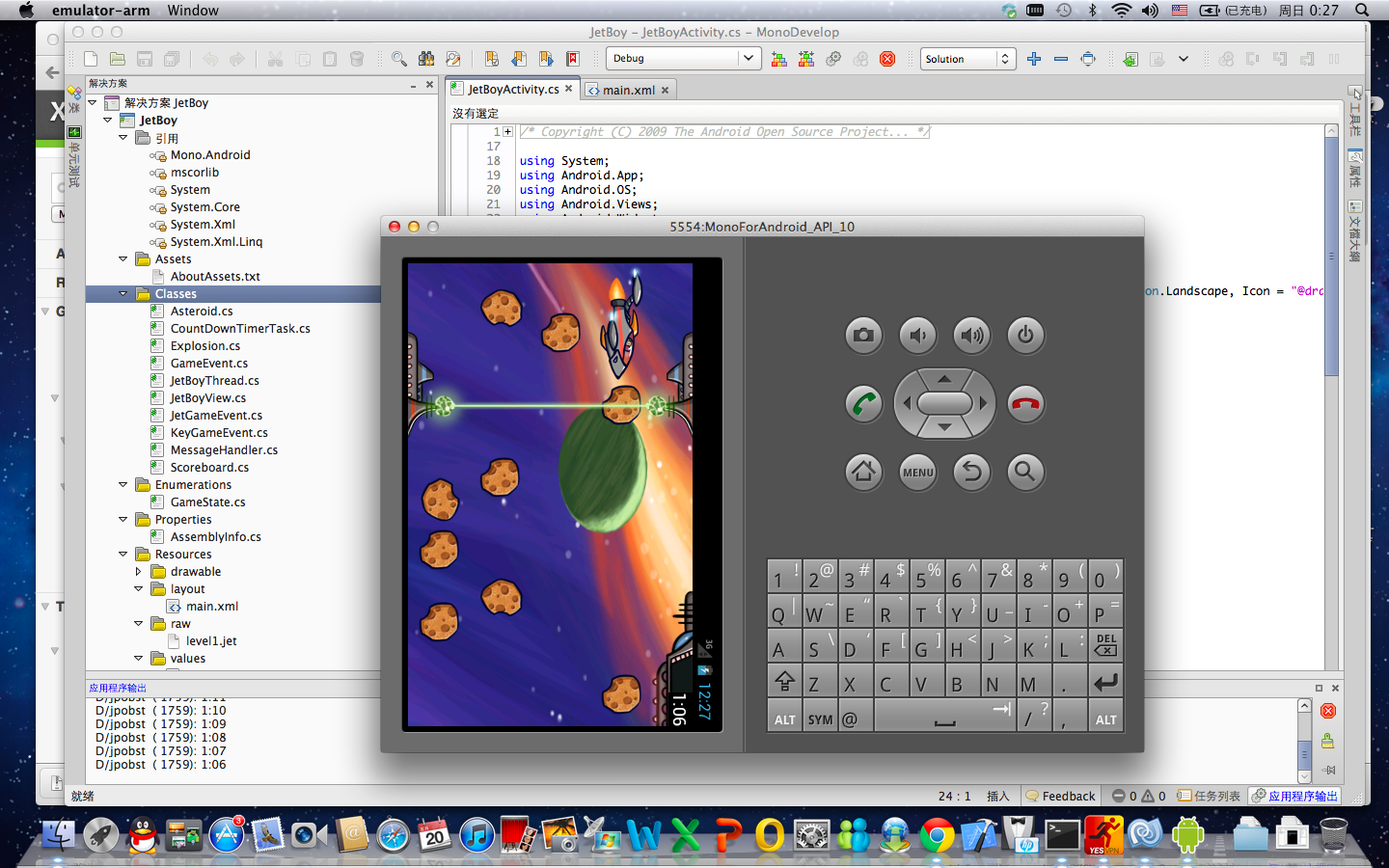Click the red stop icon in the toolbar

887,59
